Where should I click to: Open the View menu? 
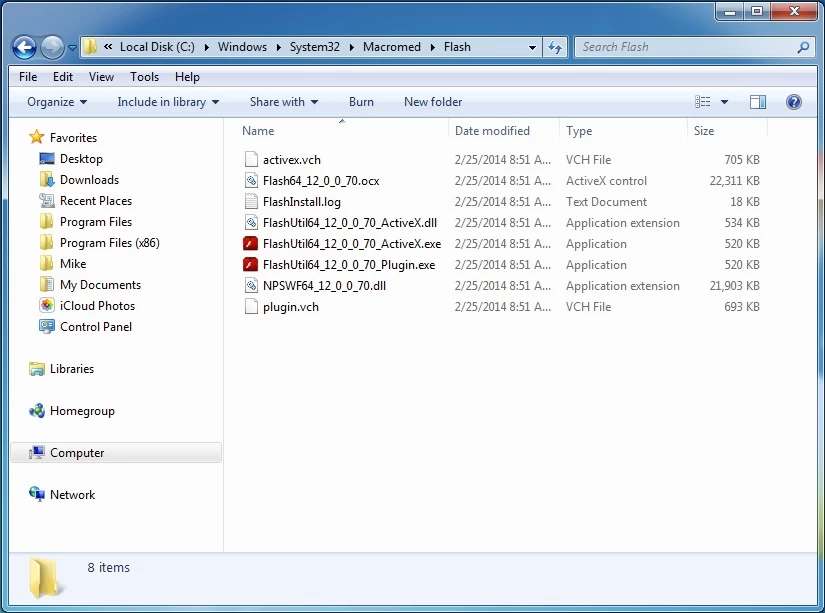pyautogui.click(x=101, y=77)
